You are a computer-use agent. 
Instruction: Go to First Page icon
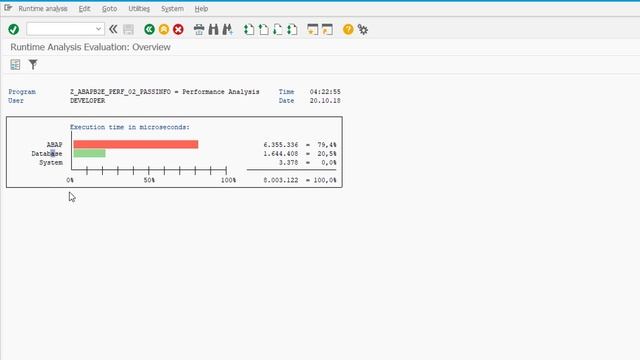(x=249, y=29)
